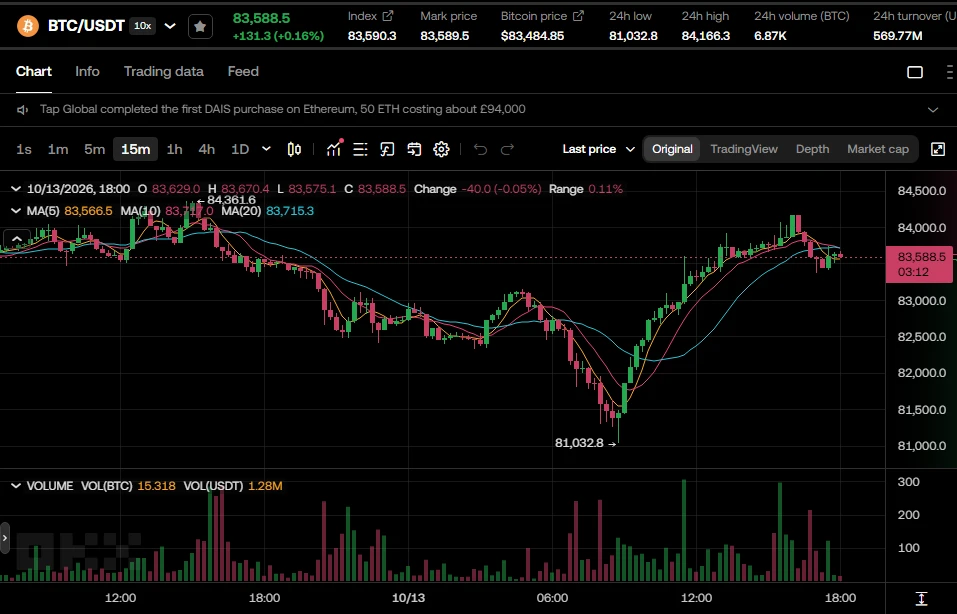Open chart settings gear icon
The width and height of the screenshot is (957, 614).
click(x=441, y=149)
